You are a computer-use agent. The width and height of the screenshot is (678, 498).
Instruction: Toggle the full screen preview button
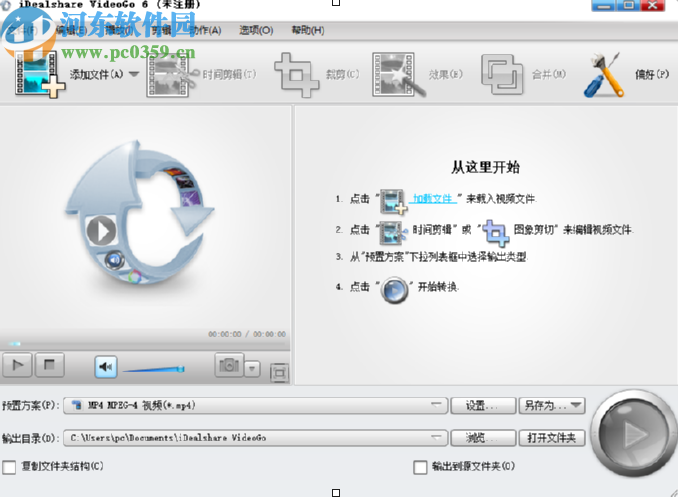coord(279,373)
